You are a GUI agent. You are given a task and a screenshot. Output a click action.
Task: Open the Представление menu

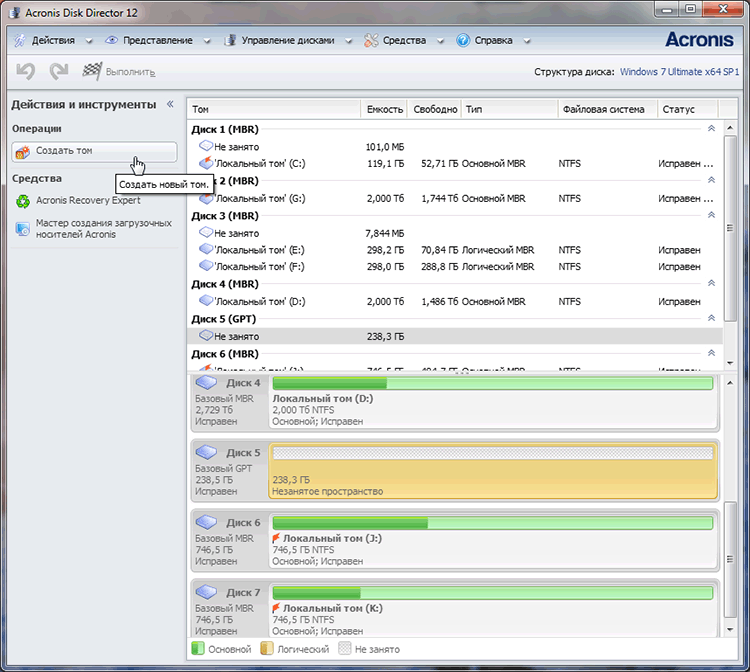tap(158, 40)
